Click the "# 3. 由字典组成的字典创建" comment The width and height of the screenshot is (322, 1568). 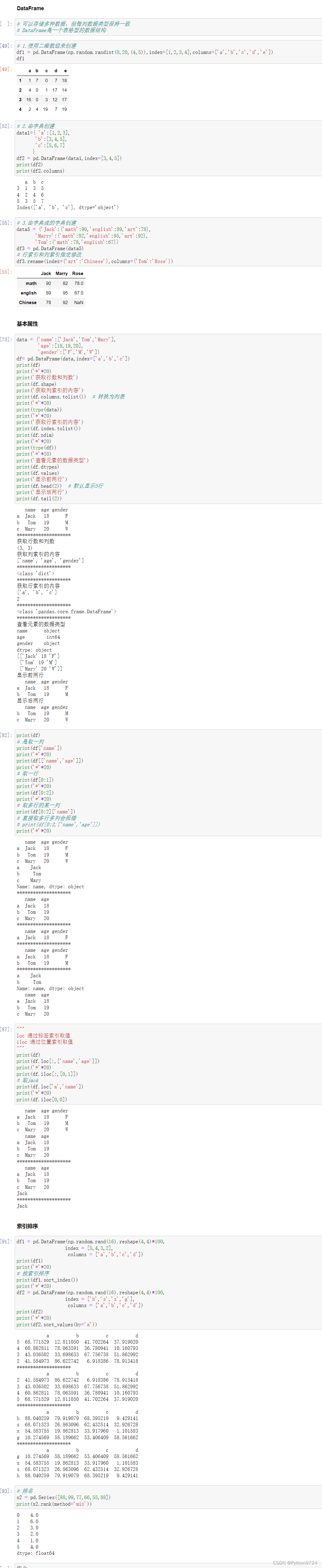pyautogui.click(x=46, y=223)
